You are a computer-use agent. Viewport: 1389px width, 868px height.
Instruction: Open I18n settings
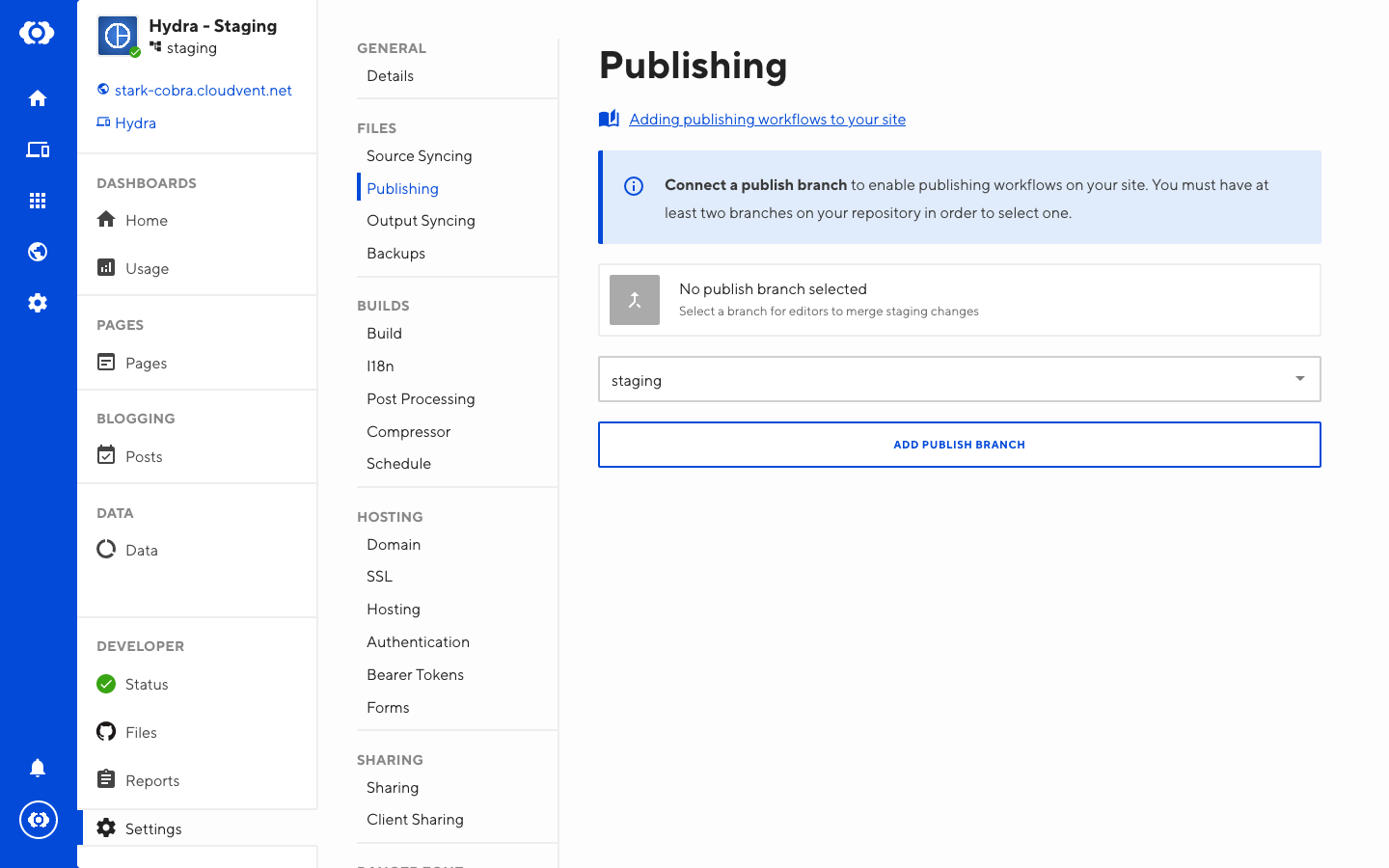tap(380, 366)
